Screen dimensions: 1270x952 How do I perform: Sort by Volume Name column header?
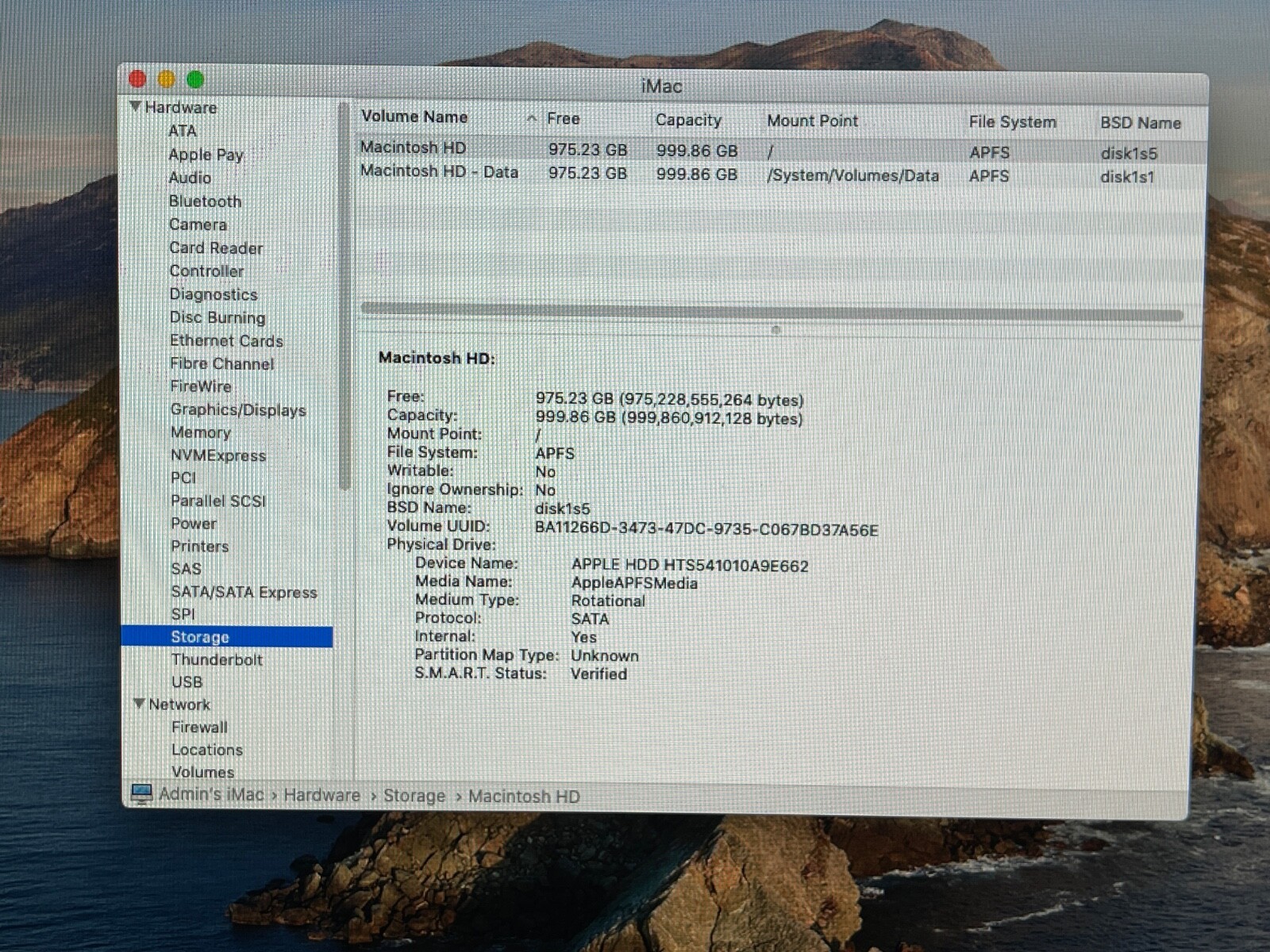point(414,117)
